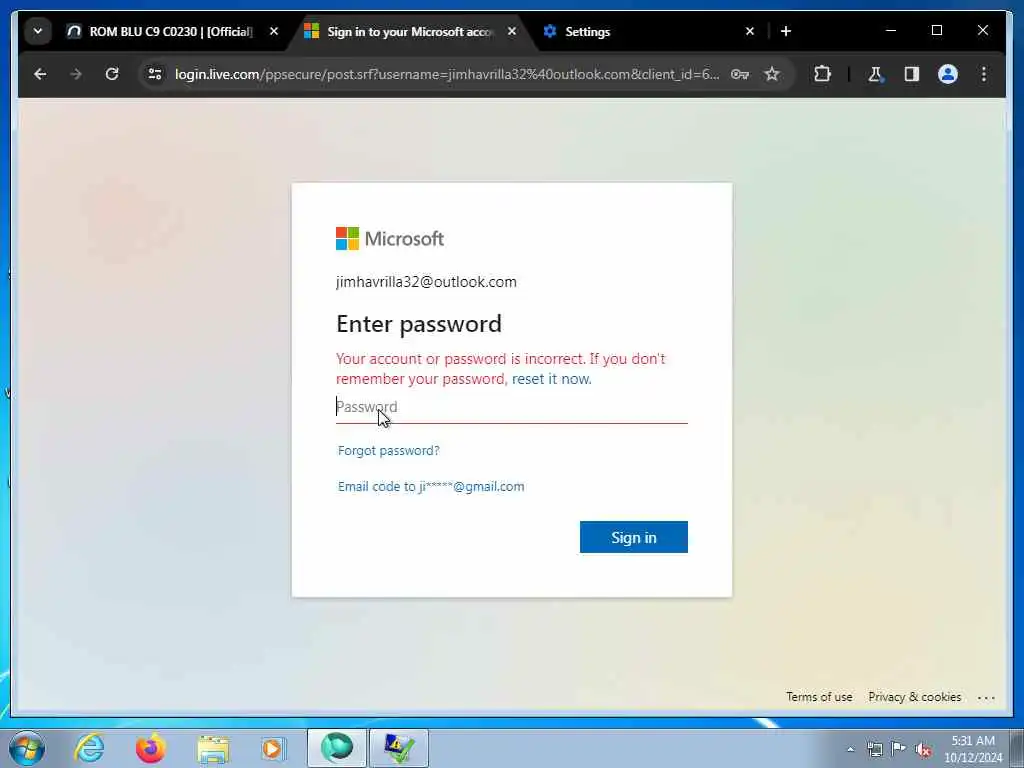Open a new browser tab

pyautogui.click(x=786, y=31)
